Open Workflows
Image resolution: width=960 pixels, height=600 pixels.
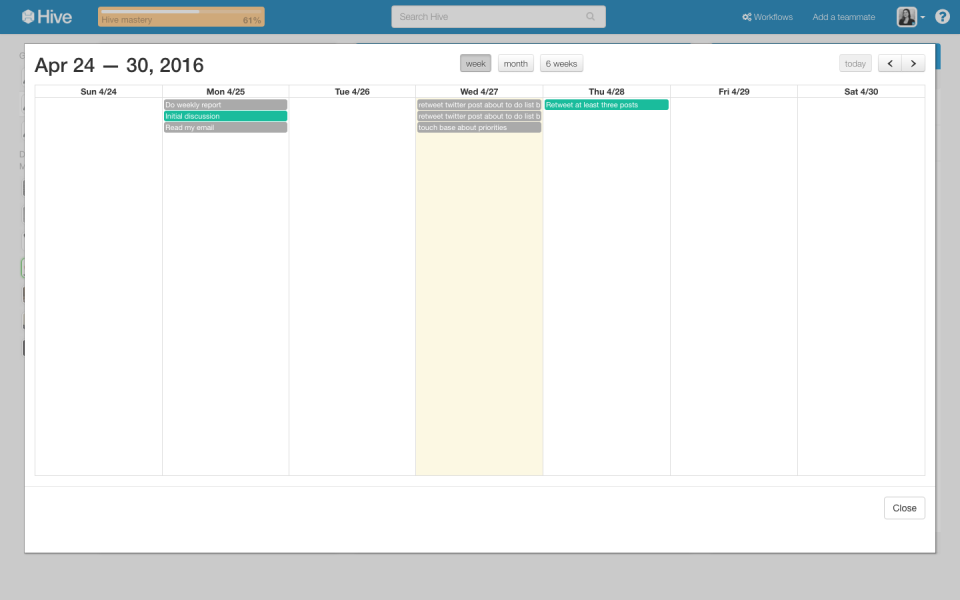(x=767, y=17)
